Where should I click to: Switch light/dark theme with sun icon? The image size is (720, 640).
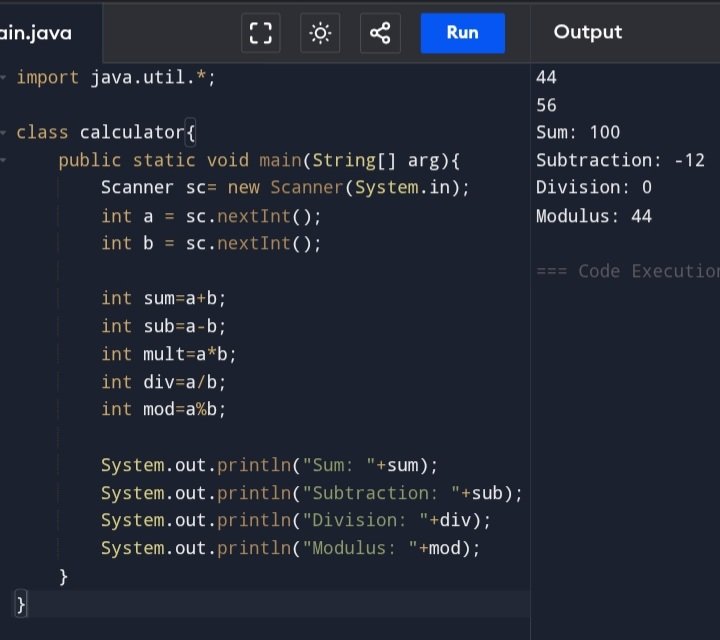tap(320, 33)
